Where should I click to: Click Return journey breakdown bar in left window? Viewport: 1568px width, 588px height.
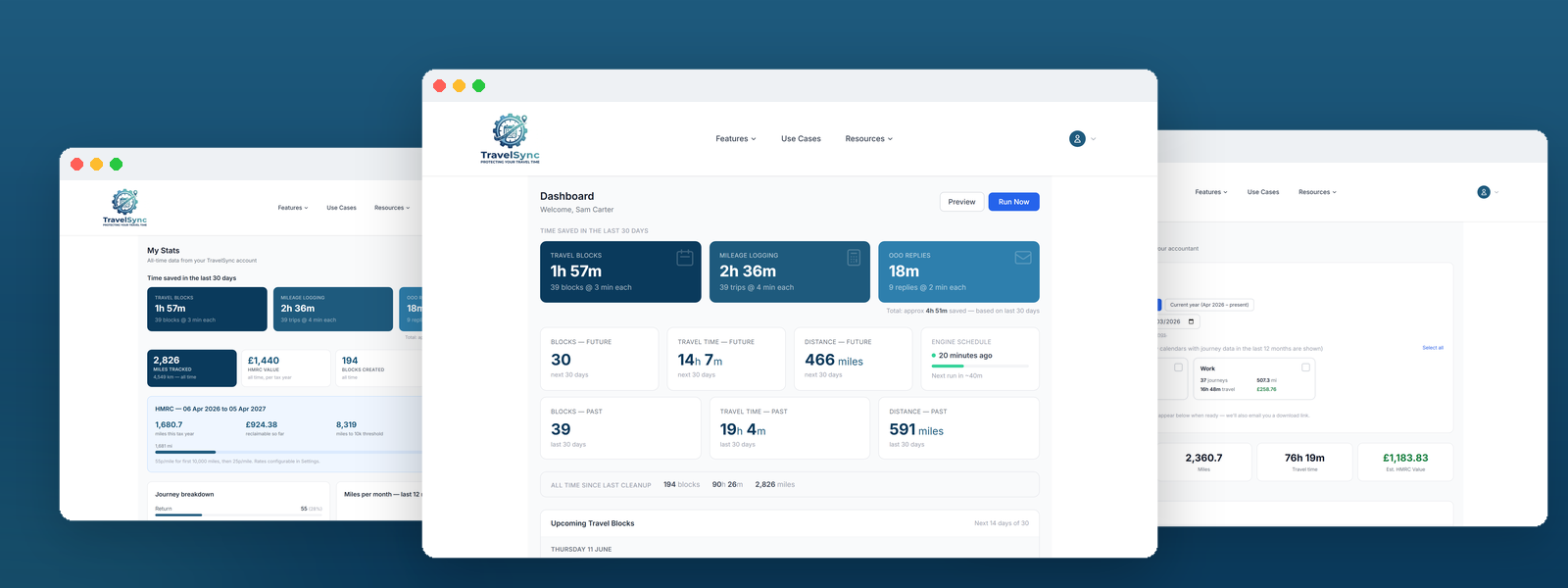tap(238, 514)
